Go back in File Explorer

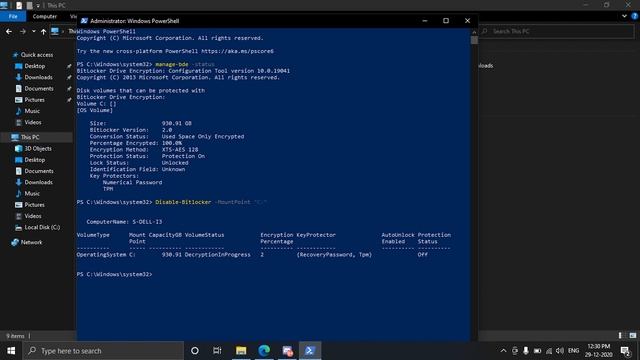coord(9,31)
